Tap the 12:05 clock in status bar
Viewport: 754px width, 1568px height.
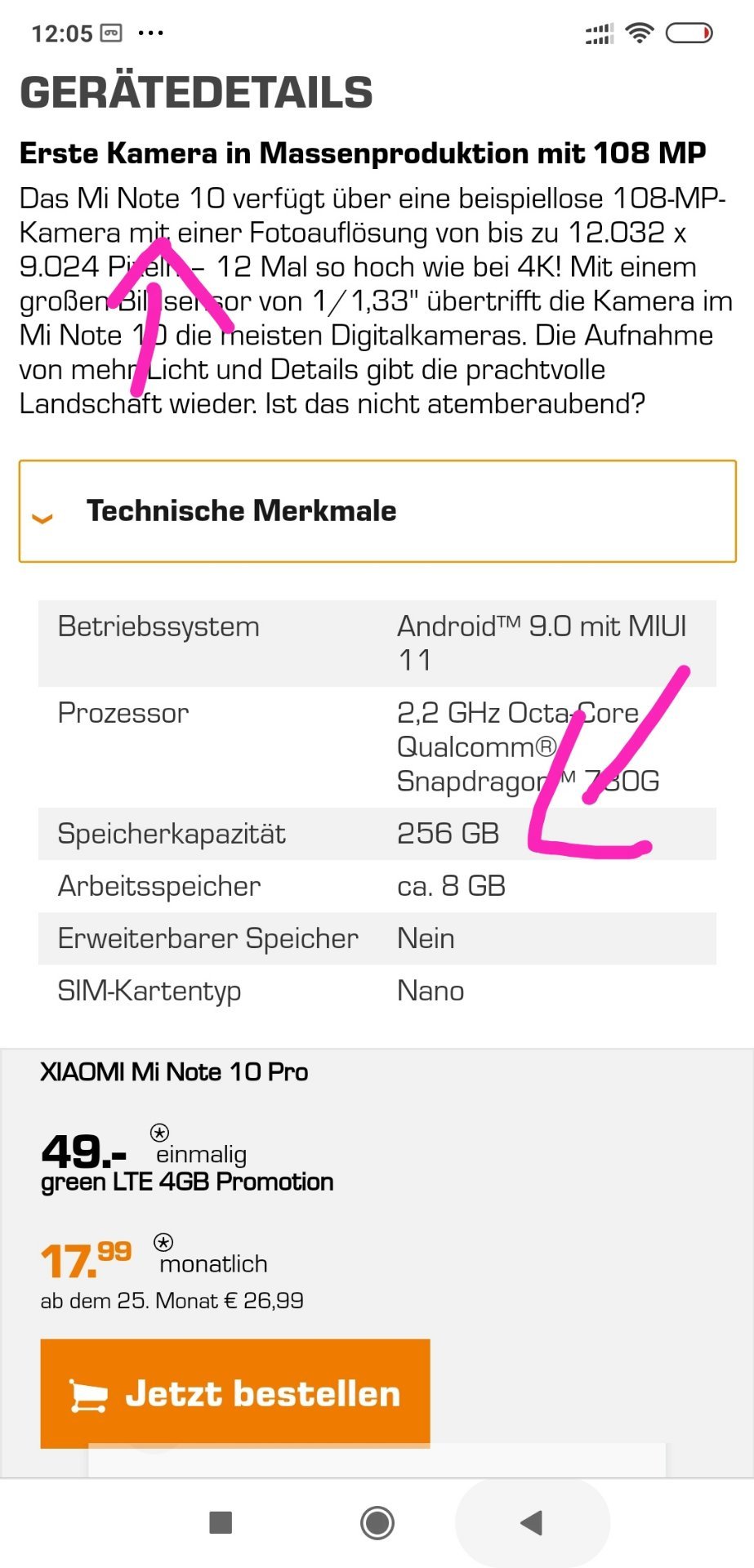[62, 34]
